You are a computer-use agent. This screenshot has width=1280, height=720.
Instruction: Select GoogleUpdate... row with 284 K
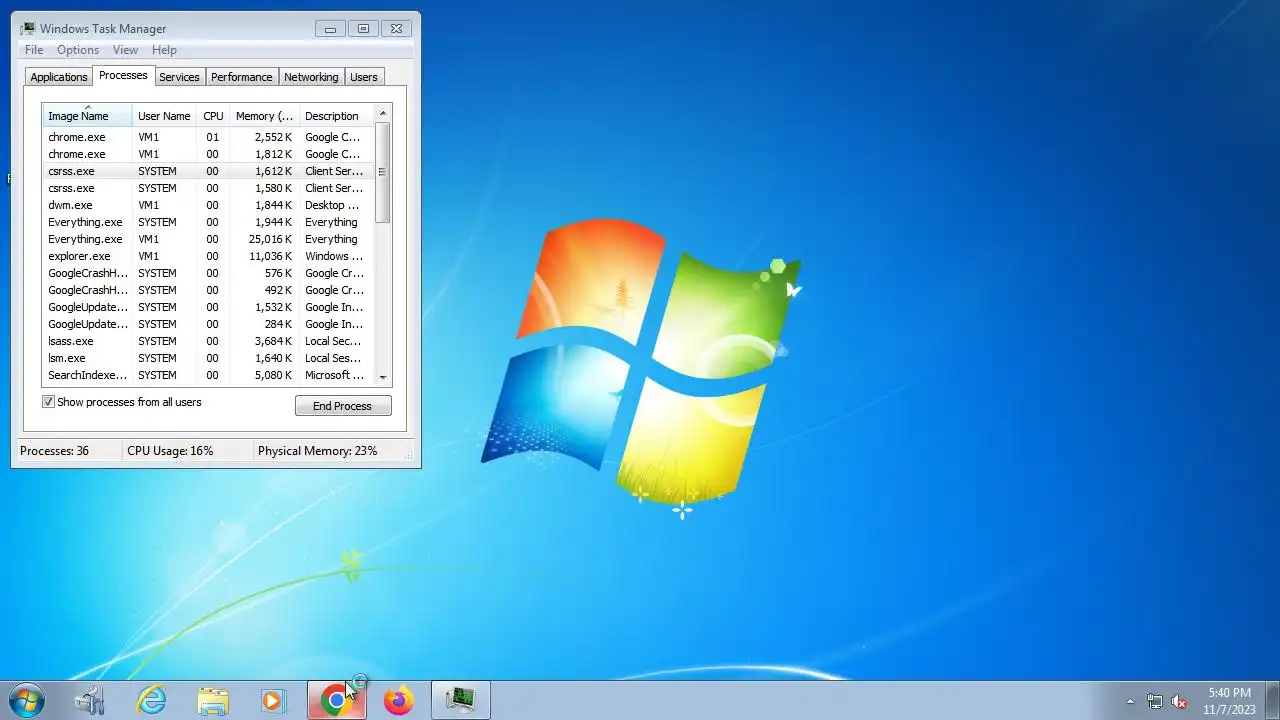pos(208,324)
